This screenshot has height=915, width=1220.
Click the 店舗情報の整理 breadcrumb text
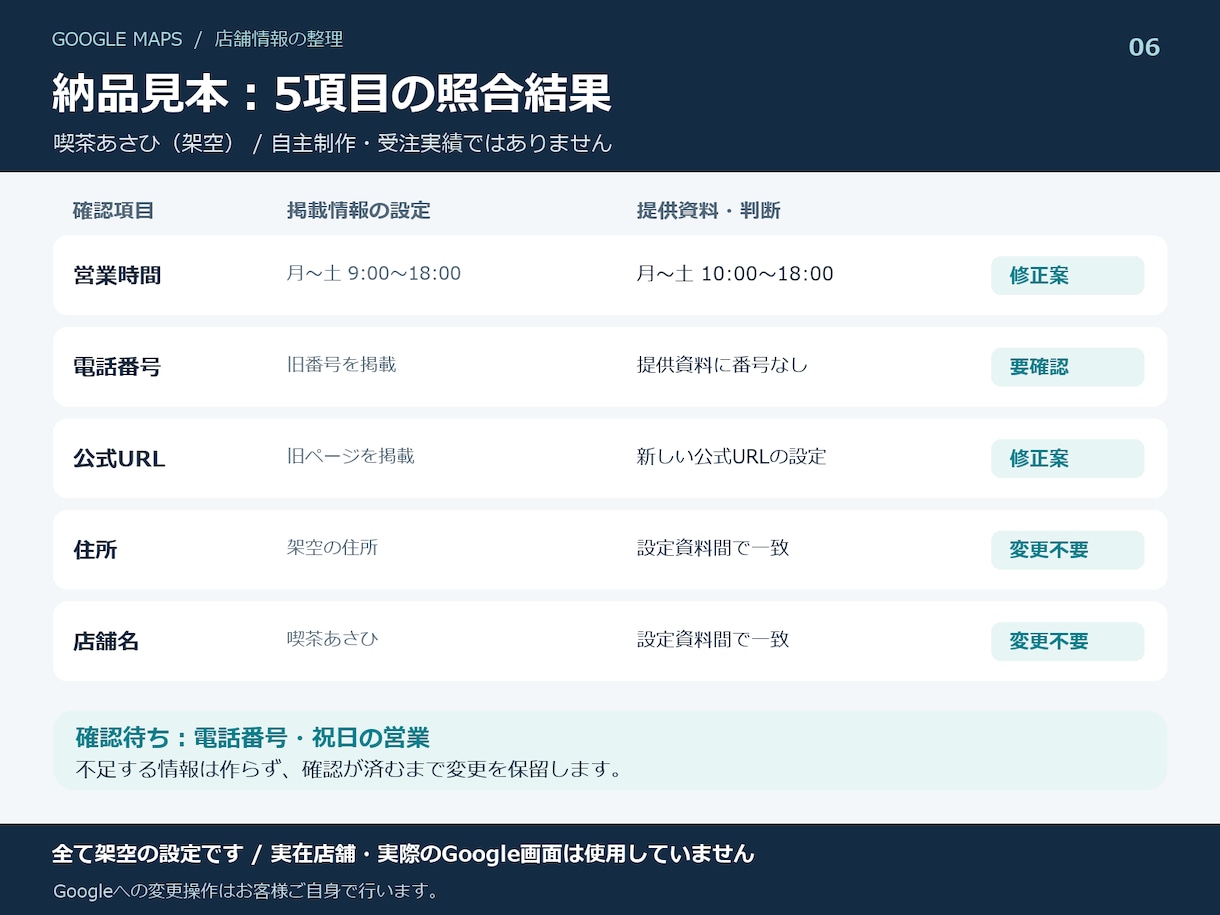[279, 39]
